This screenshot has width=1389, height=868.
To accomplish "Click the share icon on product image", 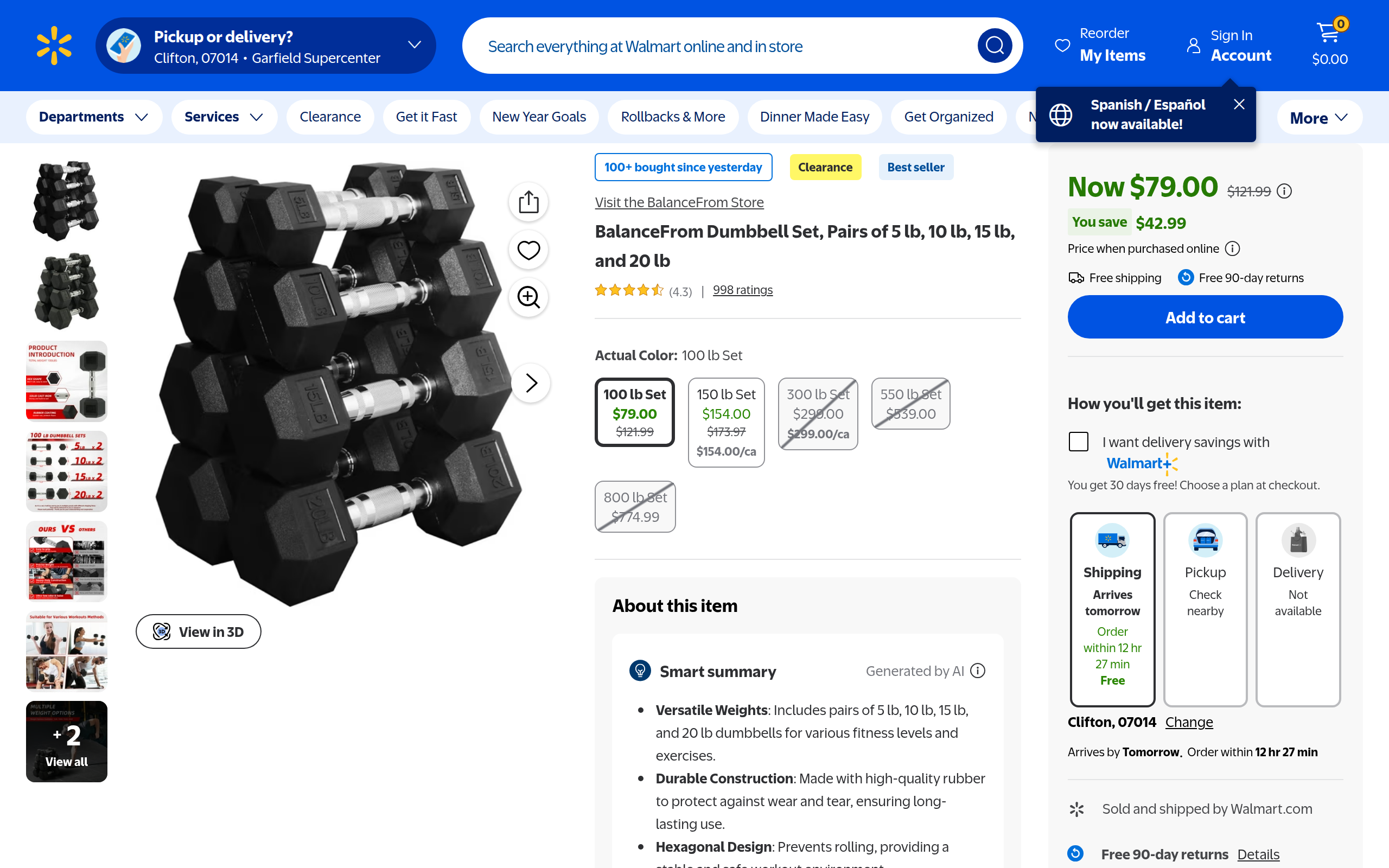I will (x=528, y=202).
